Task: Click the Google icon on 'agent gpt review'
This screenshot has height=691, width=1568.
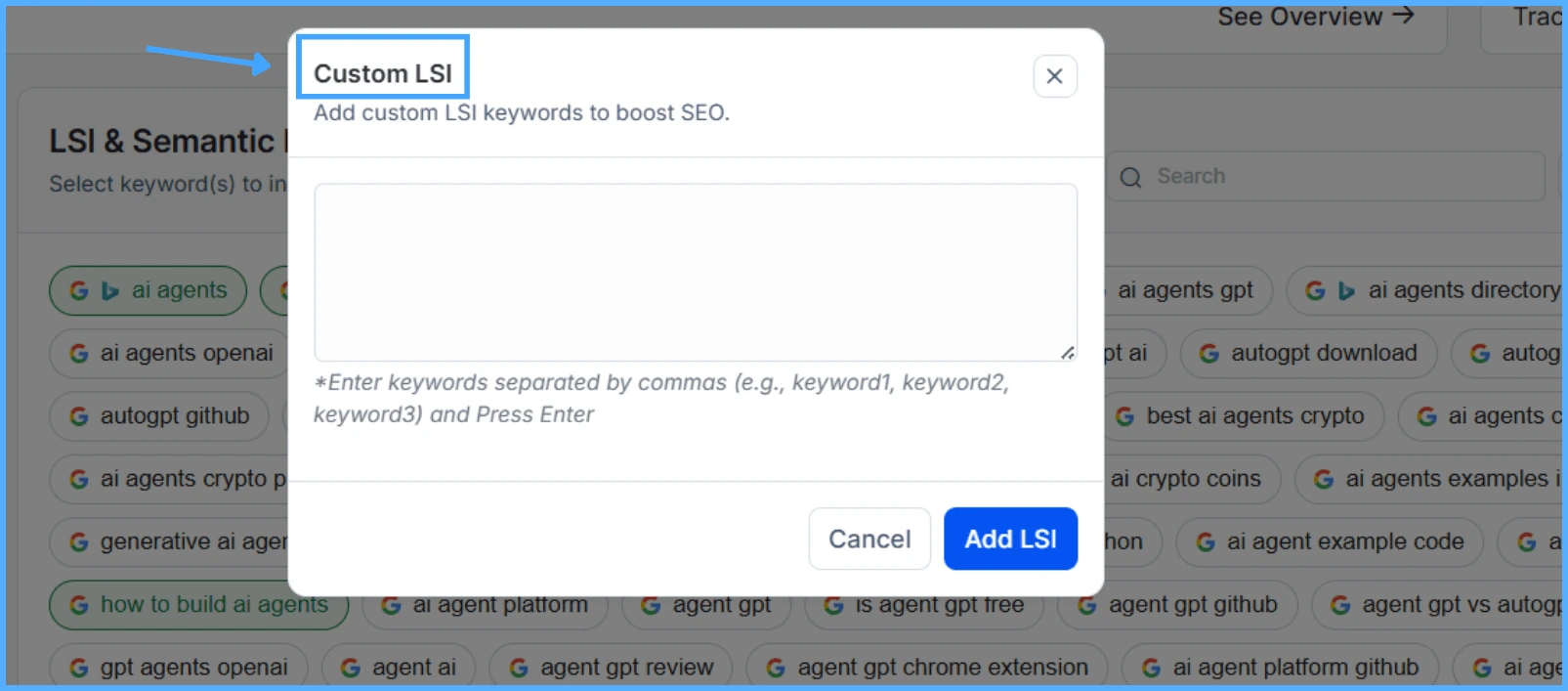Action: (x=520, y=669)
